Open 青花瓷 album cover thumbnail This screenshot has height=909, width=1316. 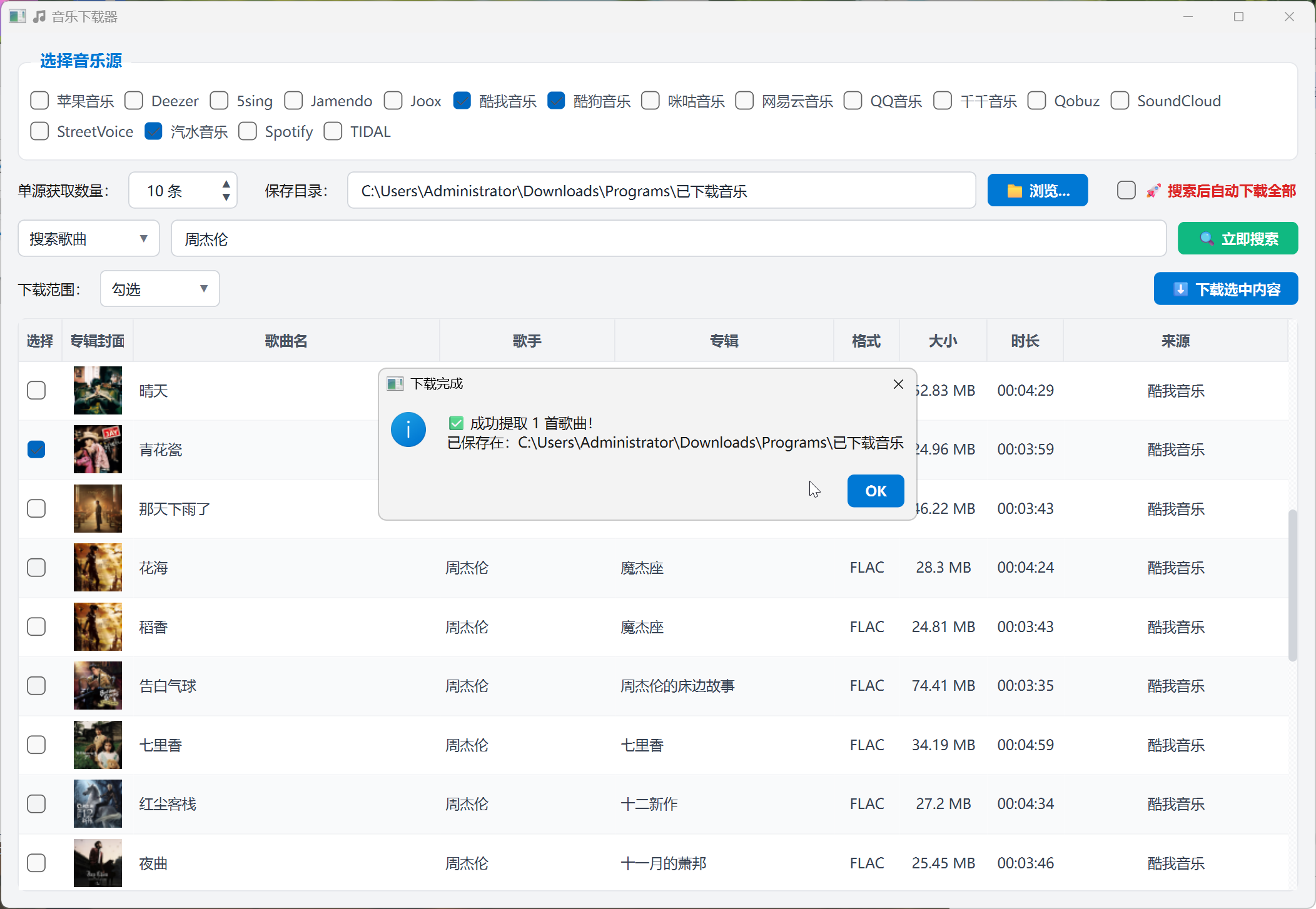[x=98, y=449]
